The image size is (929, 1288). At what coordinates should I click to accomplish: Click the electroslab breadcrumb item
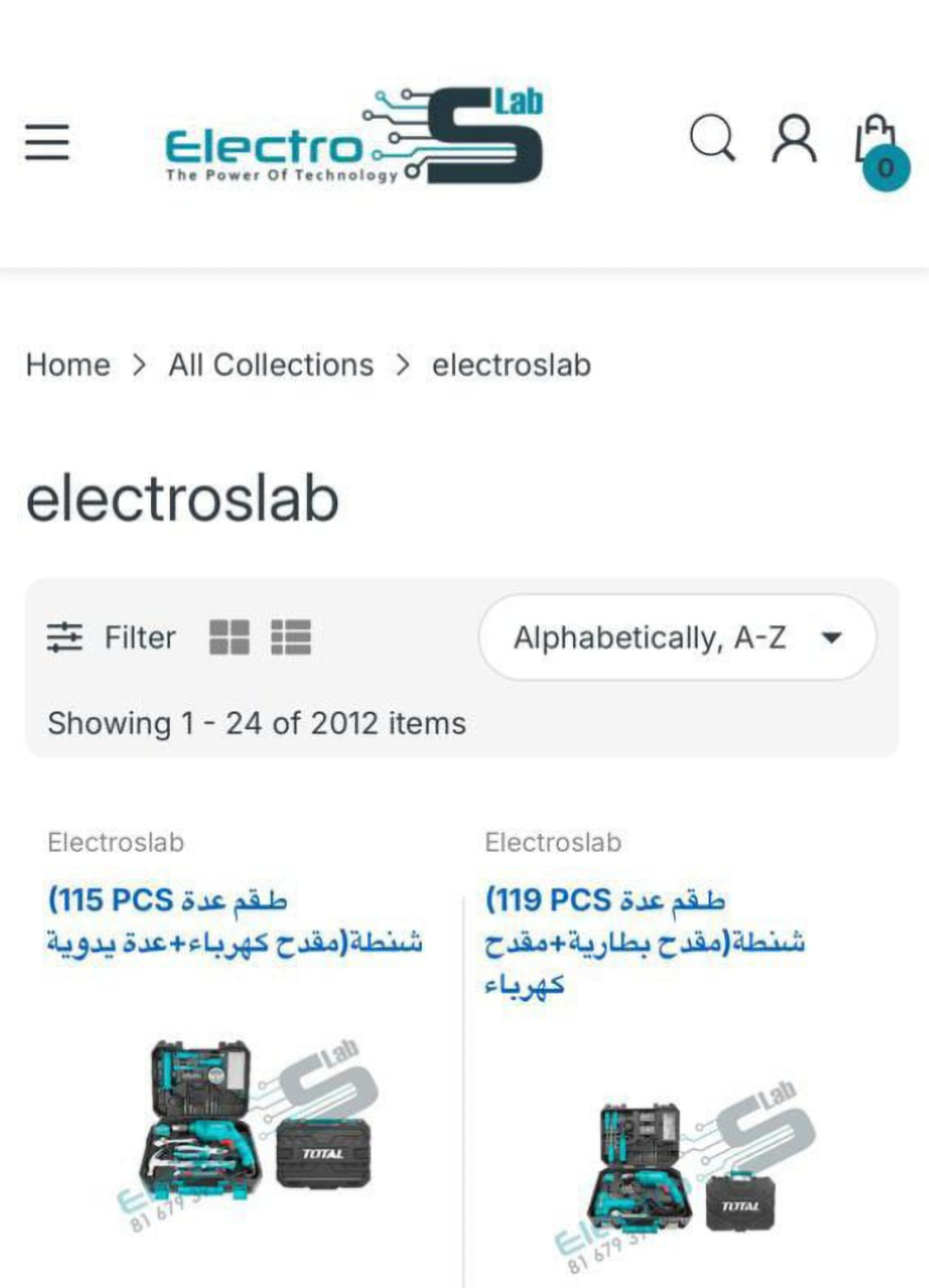click(511, 364)
